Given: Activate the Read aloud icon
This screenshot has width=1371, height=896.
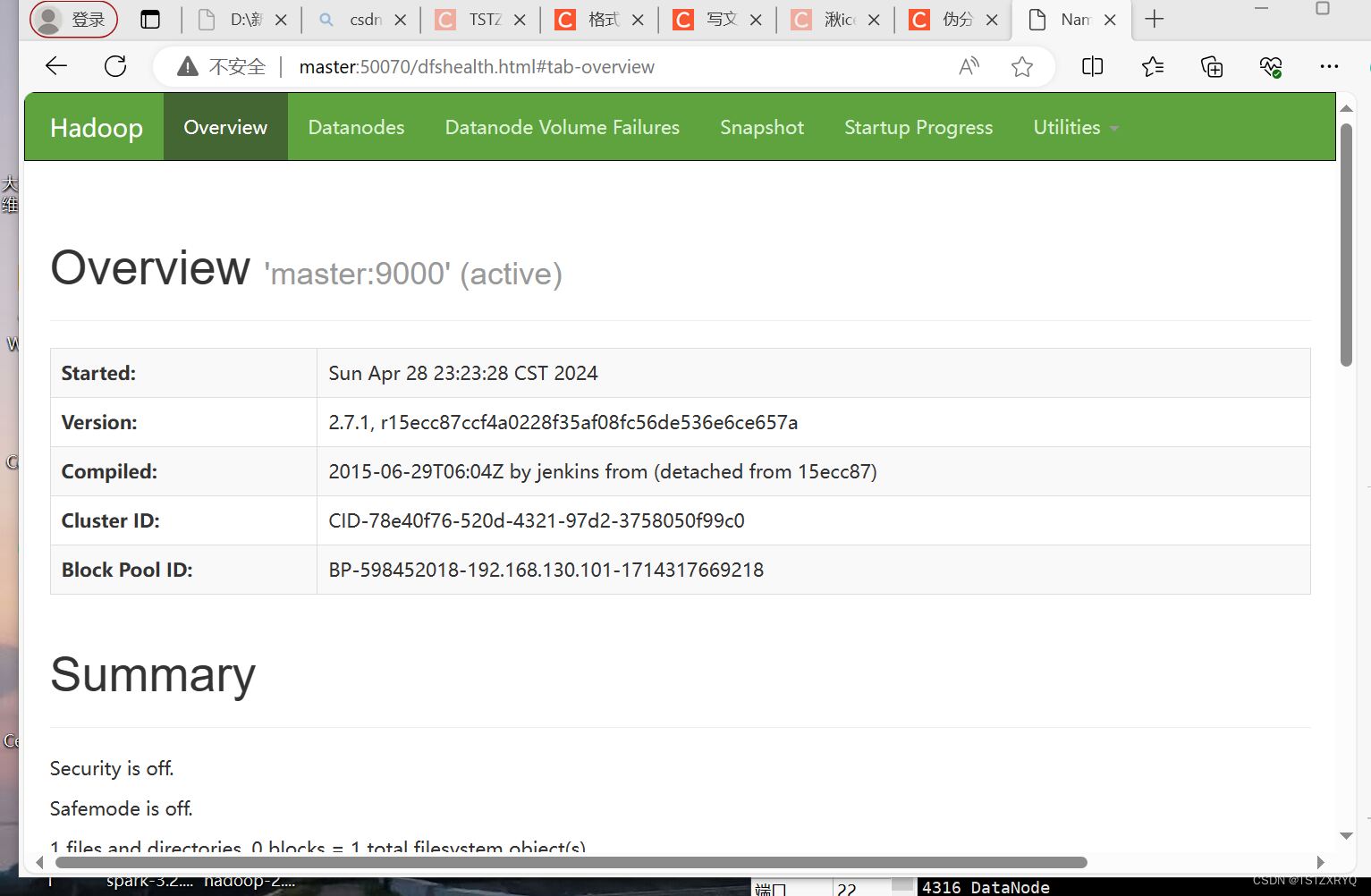Looking at the screenshot, I should point(969,66).
